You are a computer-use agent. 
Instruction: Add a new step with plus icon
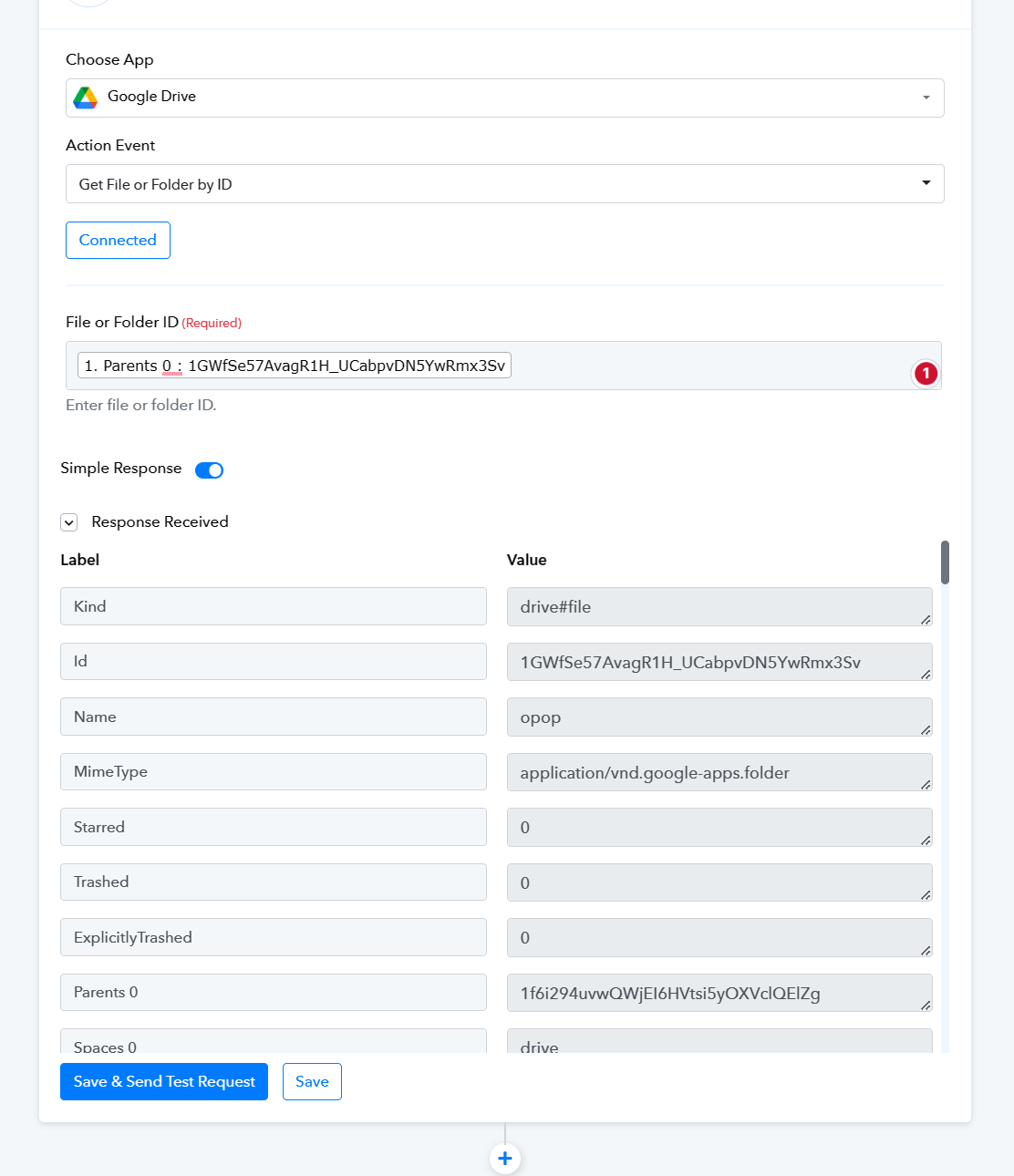505,1159
